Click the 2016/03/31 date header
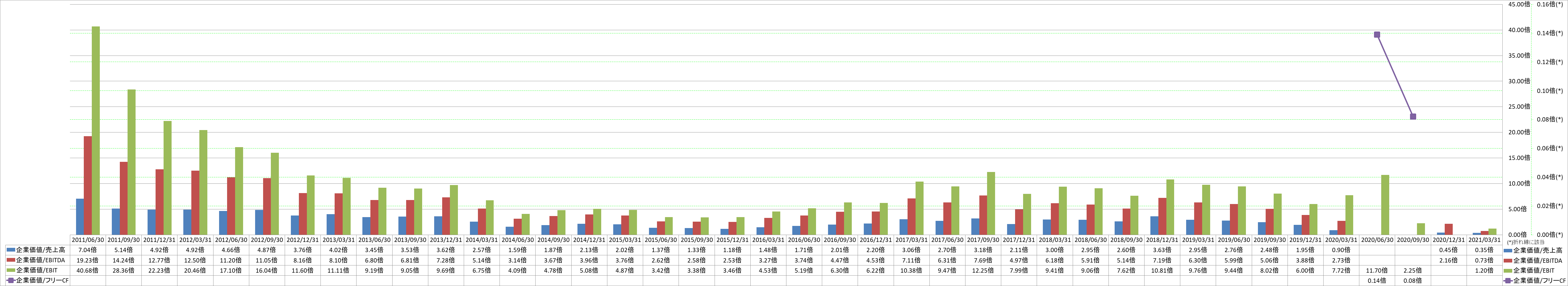This screenshot has width=1568, height=286. [x=769, y=240]
